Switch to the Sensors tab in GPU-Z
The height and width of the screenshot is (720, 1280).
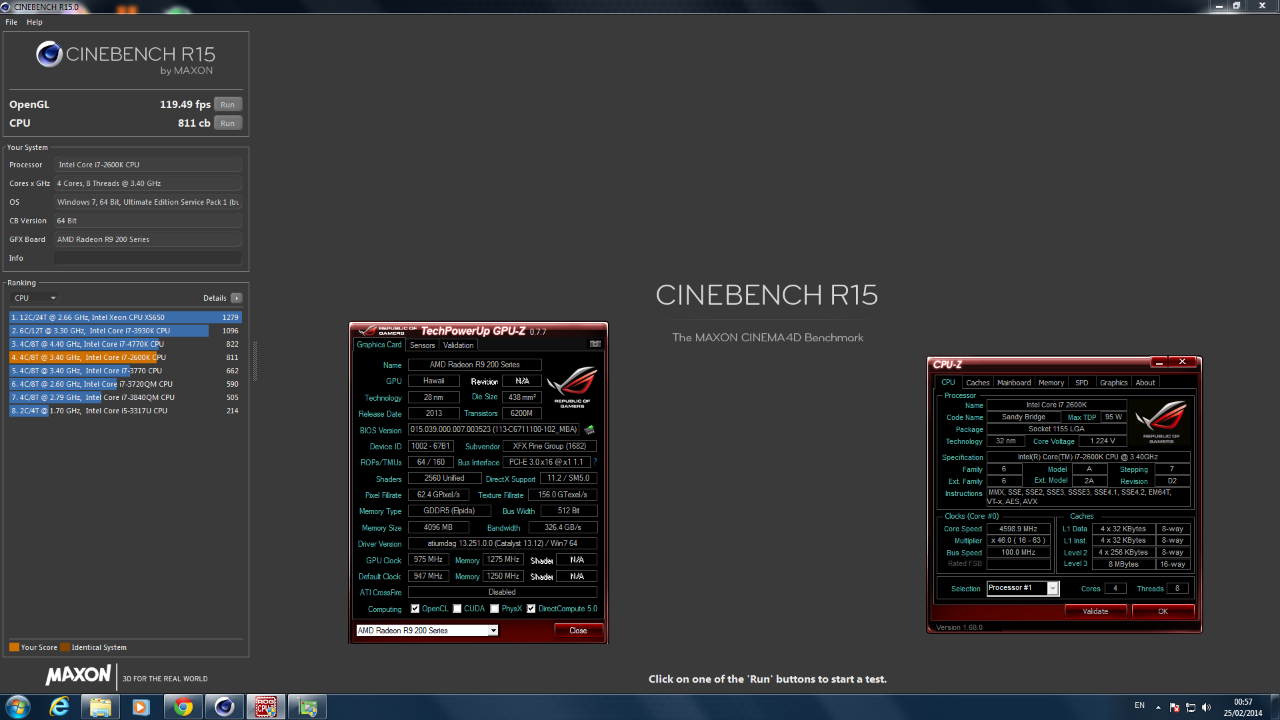click(x=422, y=345)
